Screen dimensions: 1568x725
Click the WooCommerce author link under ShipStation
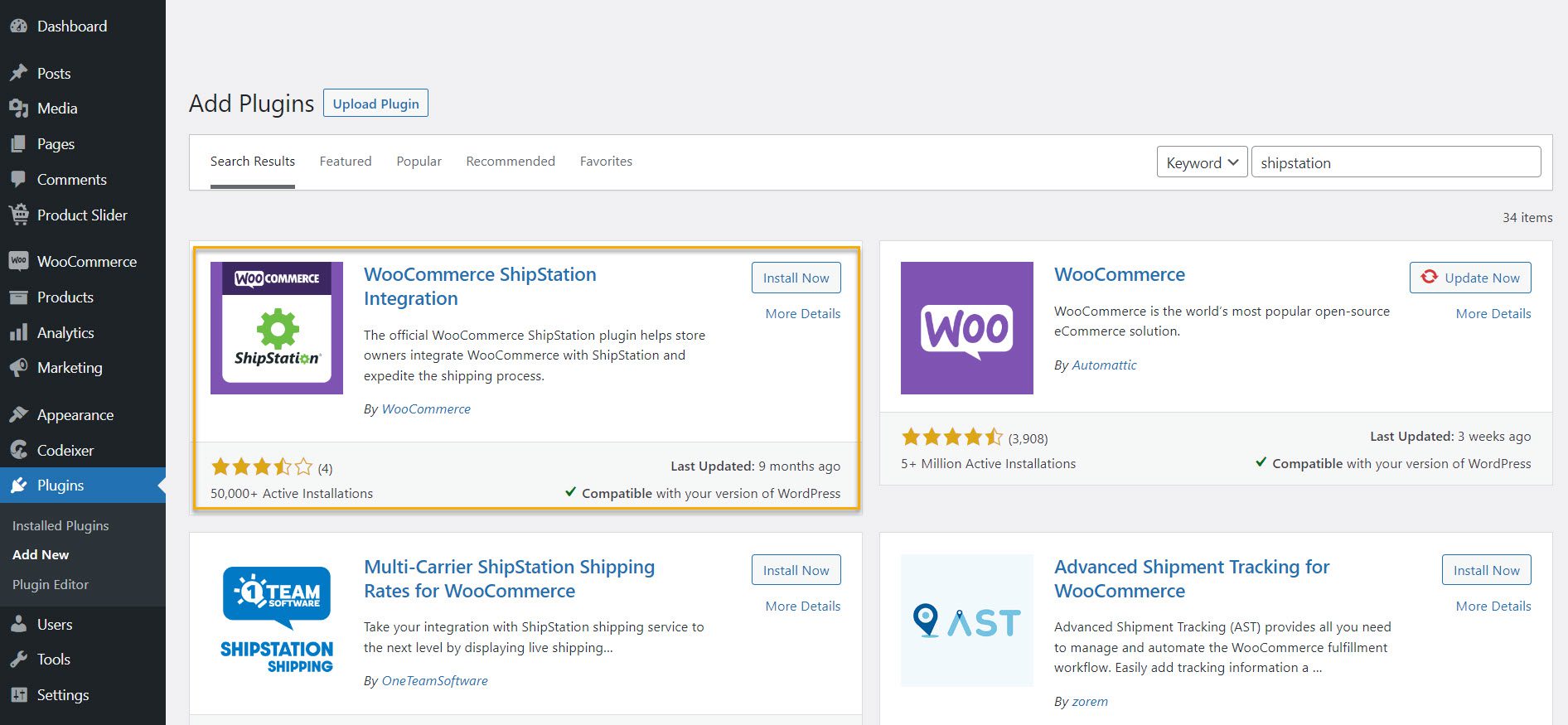[426, 409]
